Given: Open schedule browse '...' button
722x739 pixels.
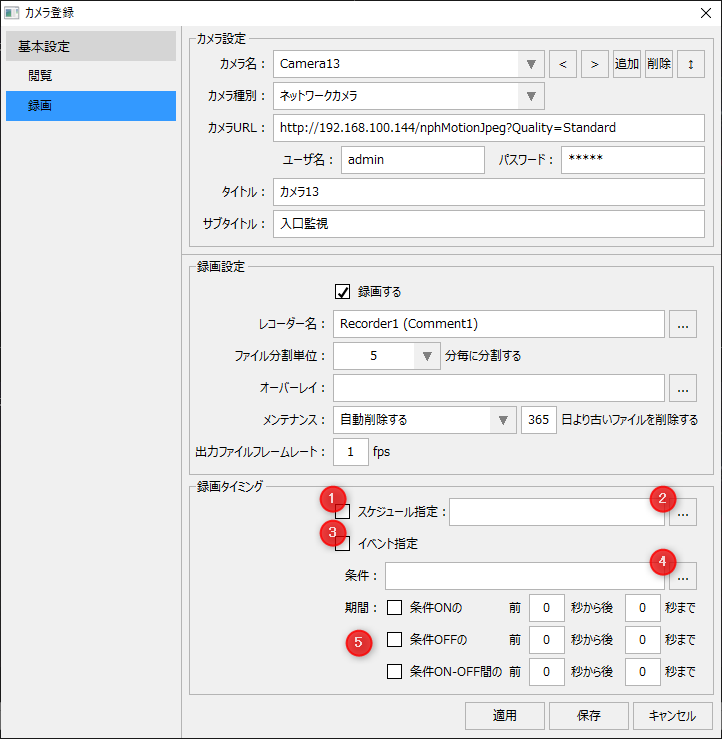Looking at the screenshot, I should pyautogui.click(x=683, y=513).
